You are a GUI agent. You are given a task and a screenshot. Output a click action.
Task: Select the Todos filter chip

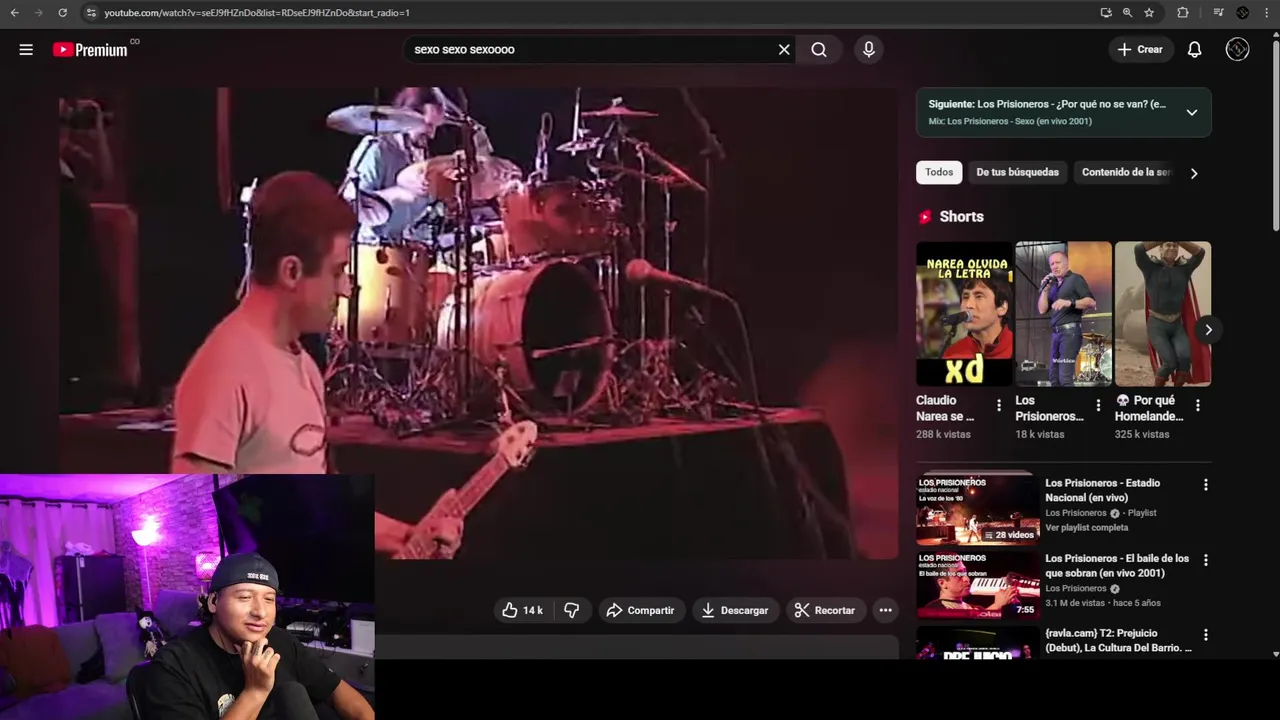pyautogui.click(x=939, y=172)
